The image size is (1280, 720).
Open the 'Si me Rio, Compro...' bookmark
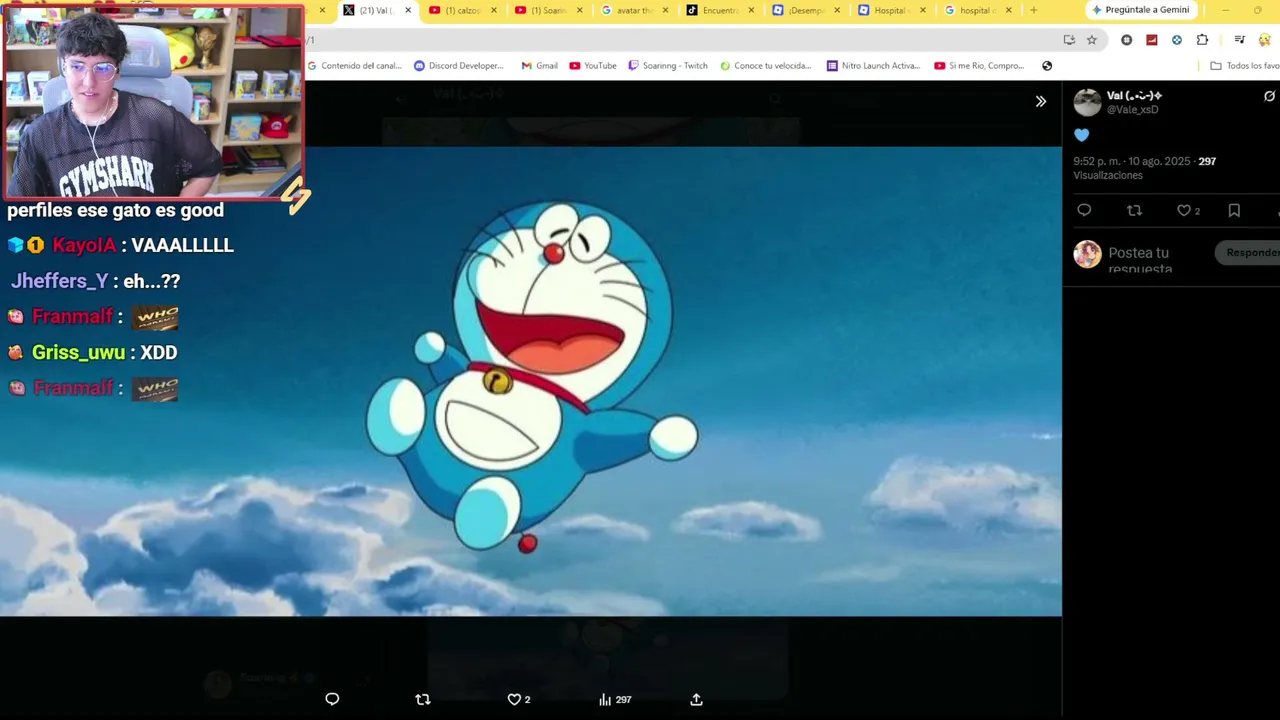[980, 66]
